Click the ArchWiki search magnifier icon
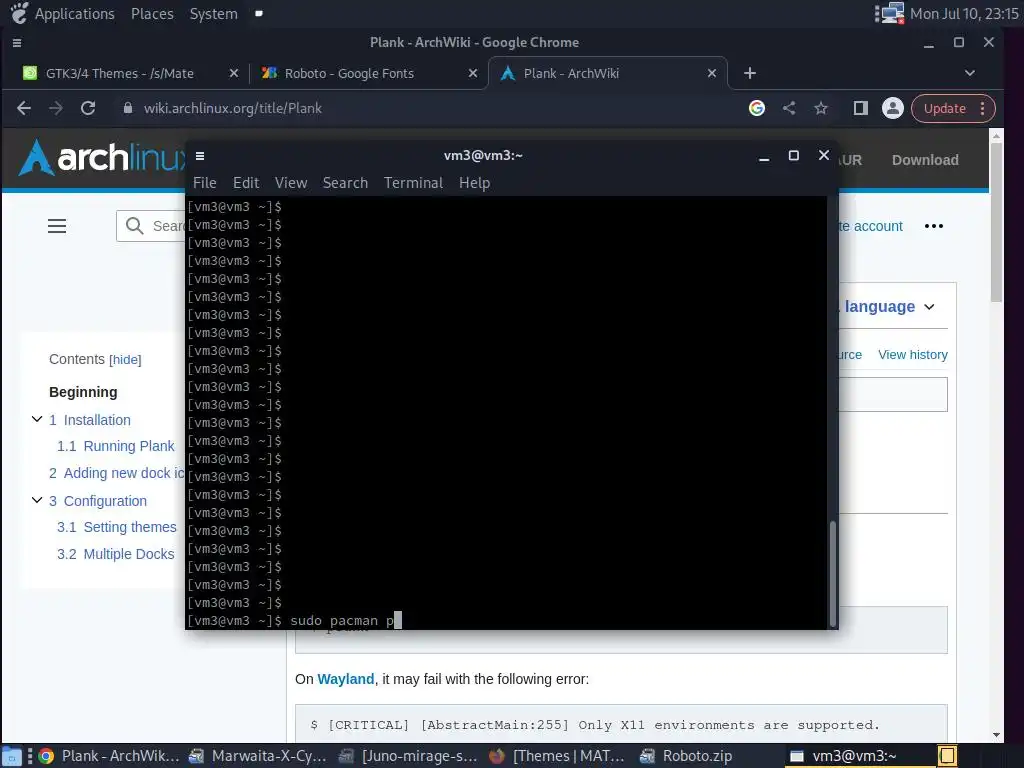Image resolution: width=1024 pixels, height=768 pixels. click(x=135, y=226)
